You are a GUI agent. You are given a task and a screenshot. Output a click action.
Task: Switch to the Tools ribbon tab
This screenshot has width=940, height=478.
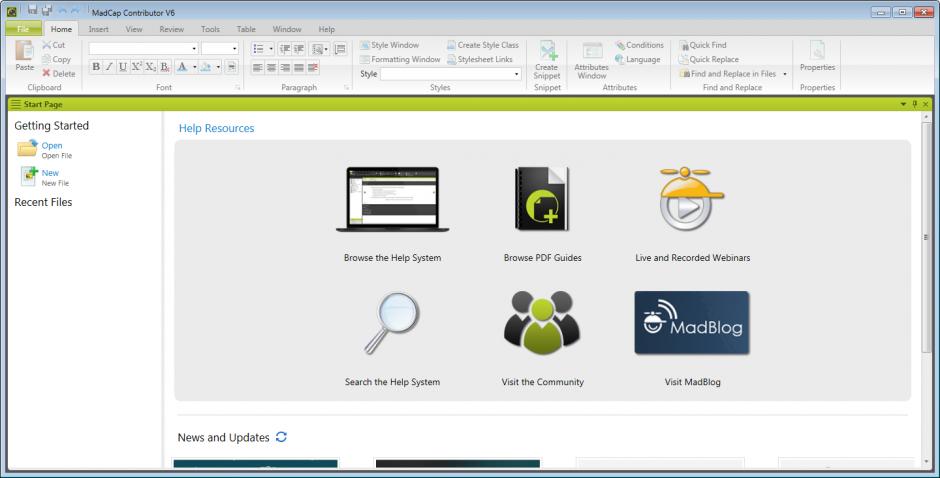(210, 29)
